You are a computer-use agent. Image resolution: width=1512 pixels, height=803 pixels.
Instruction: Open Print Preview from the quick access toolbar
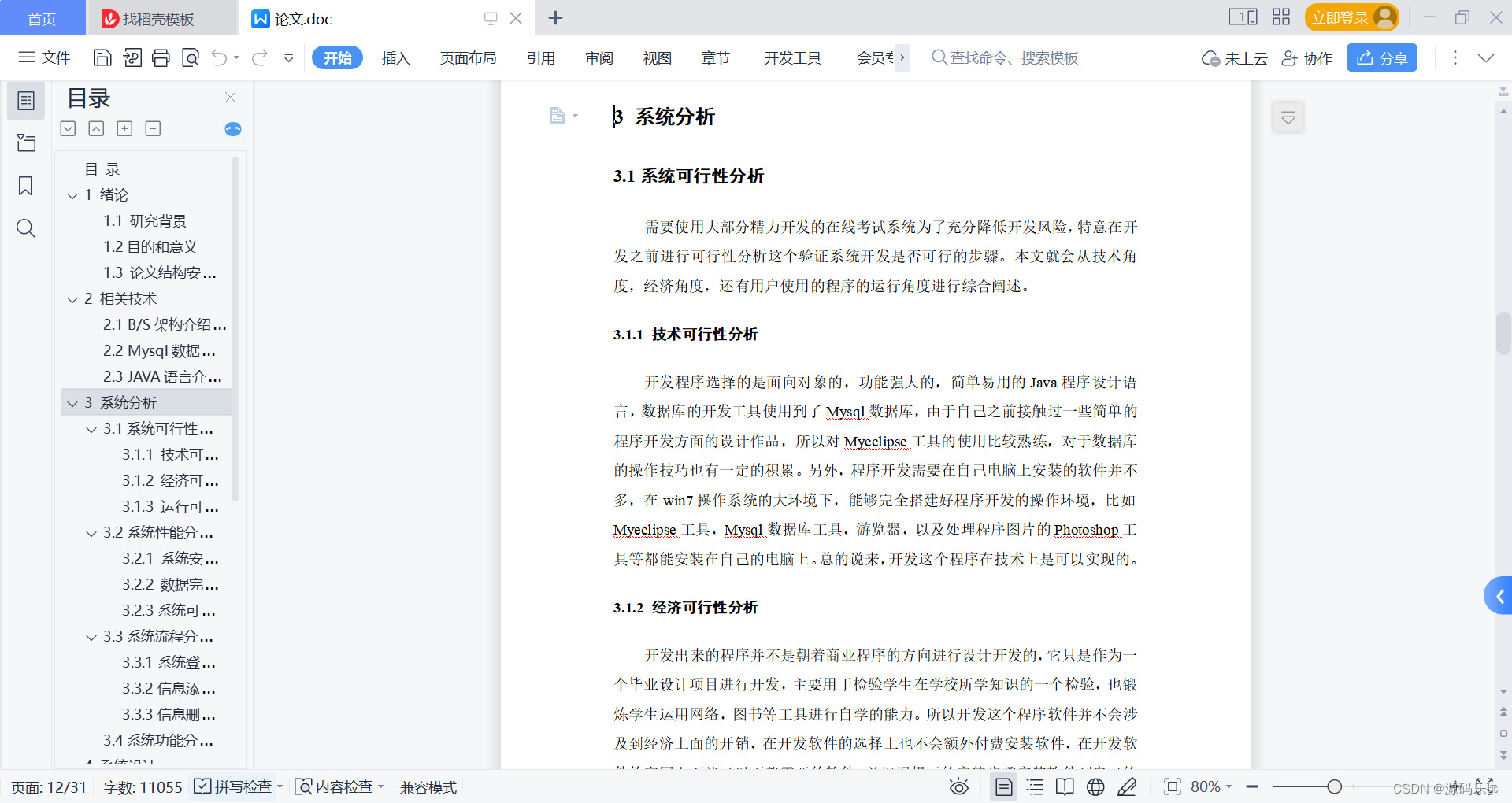coord(190,57)
